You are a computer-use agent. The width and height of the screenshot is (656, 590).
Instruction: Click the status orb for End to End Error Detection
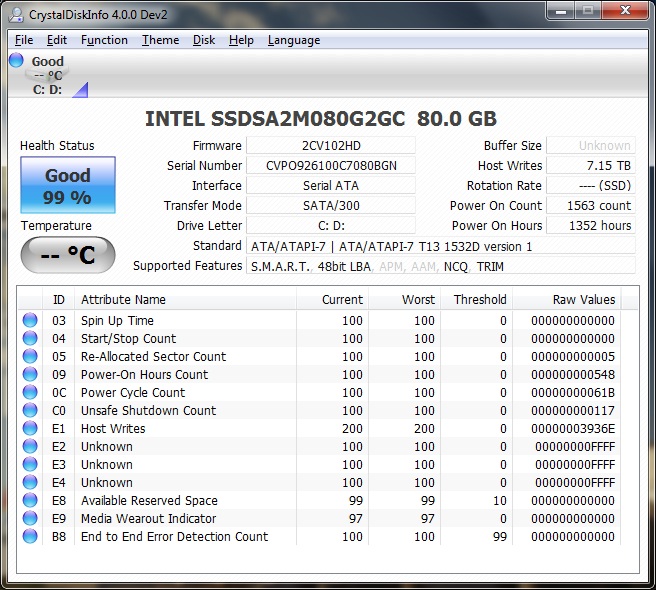tap(30, 536)
